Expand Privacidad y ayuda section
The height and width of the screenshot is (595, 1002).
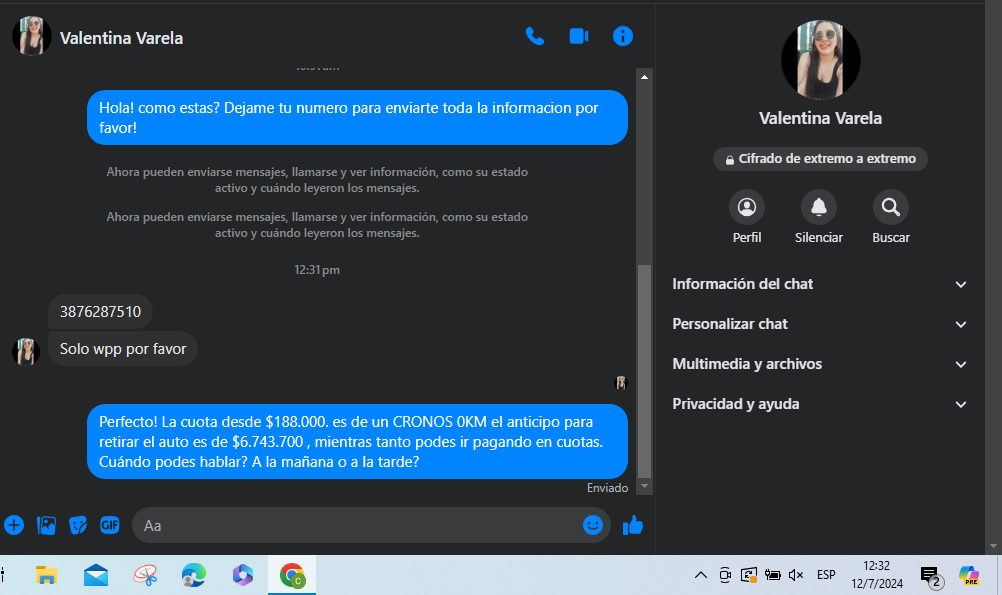click(820, 404)
